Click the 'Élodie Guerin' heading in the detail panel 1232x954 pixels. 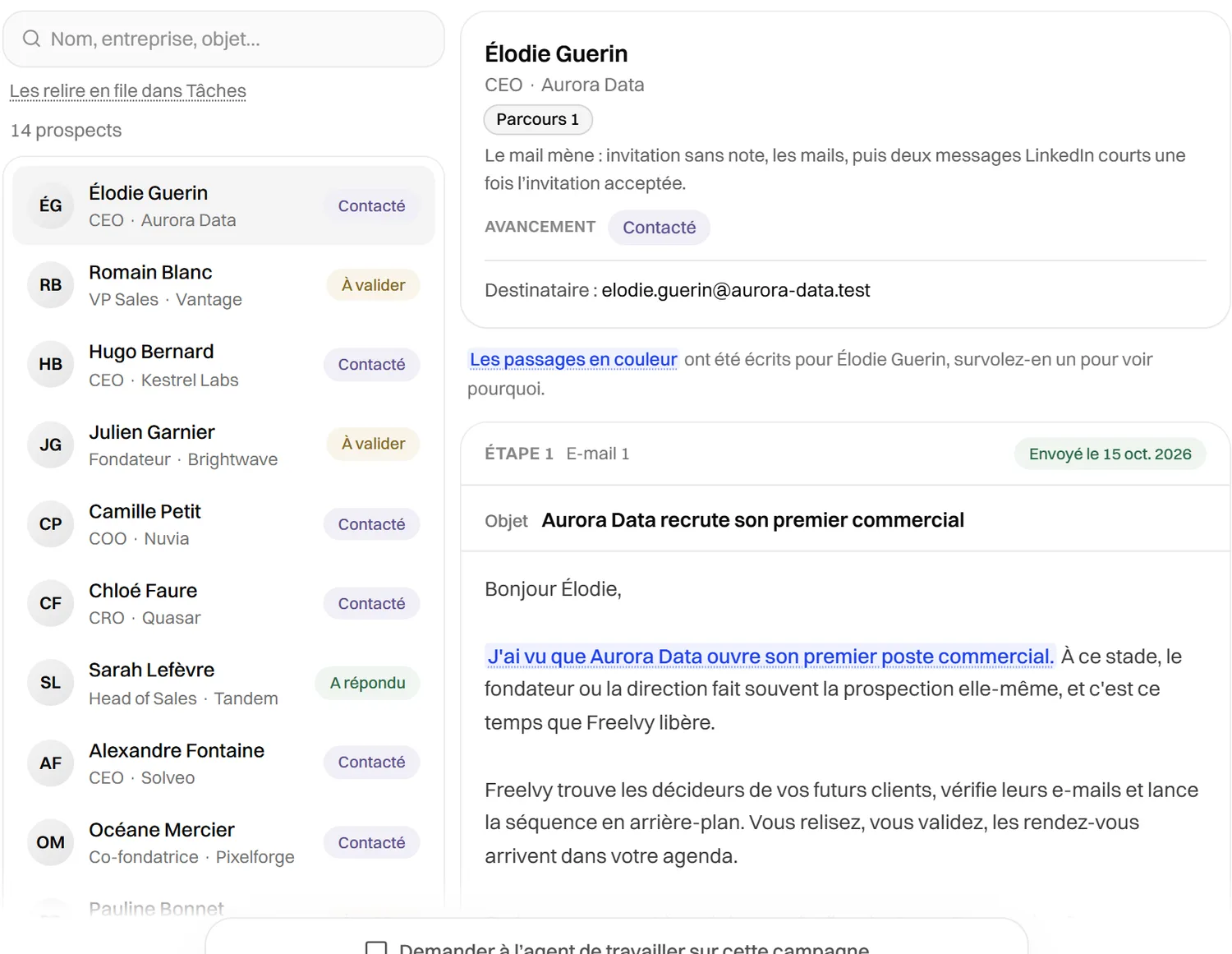click(x=556, y=54)
